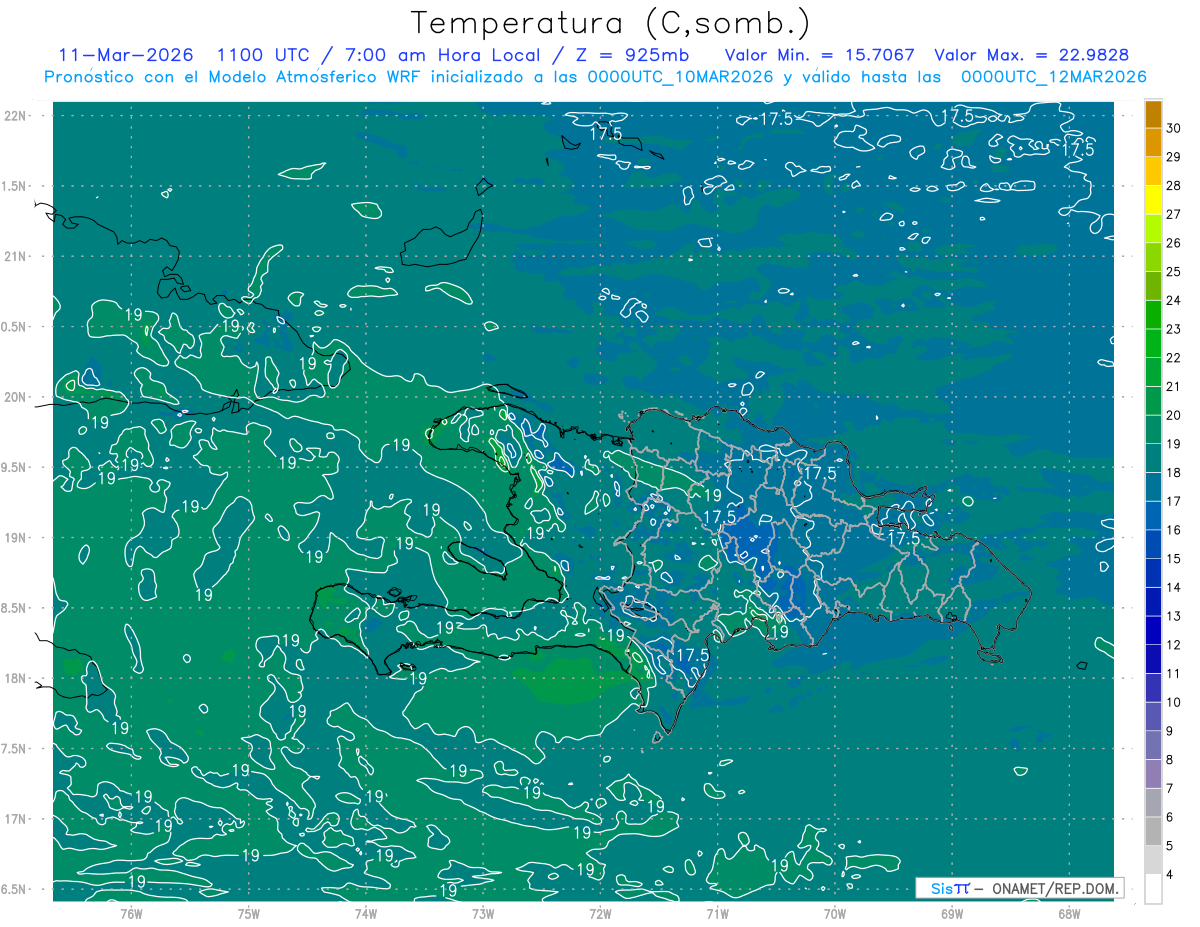
Task: Click the color scale value '21'
Action: tap(1173, 386)
